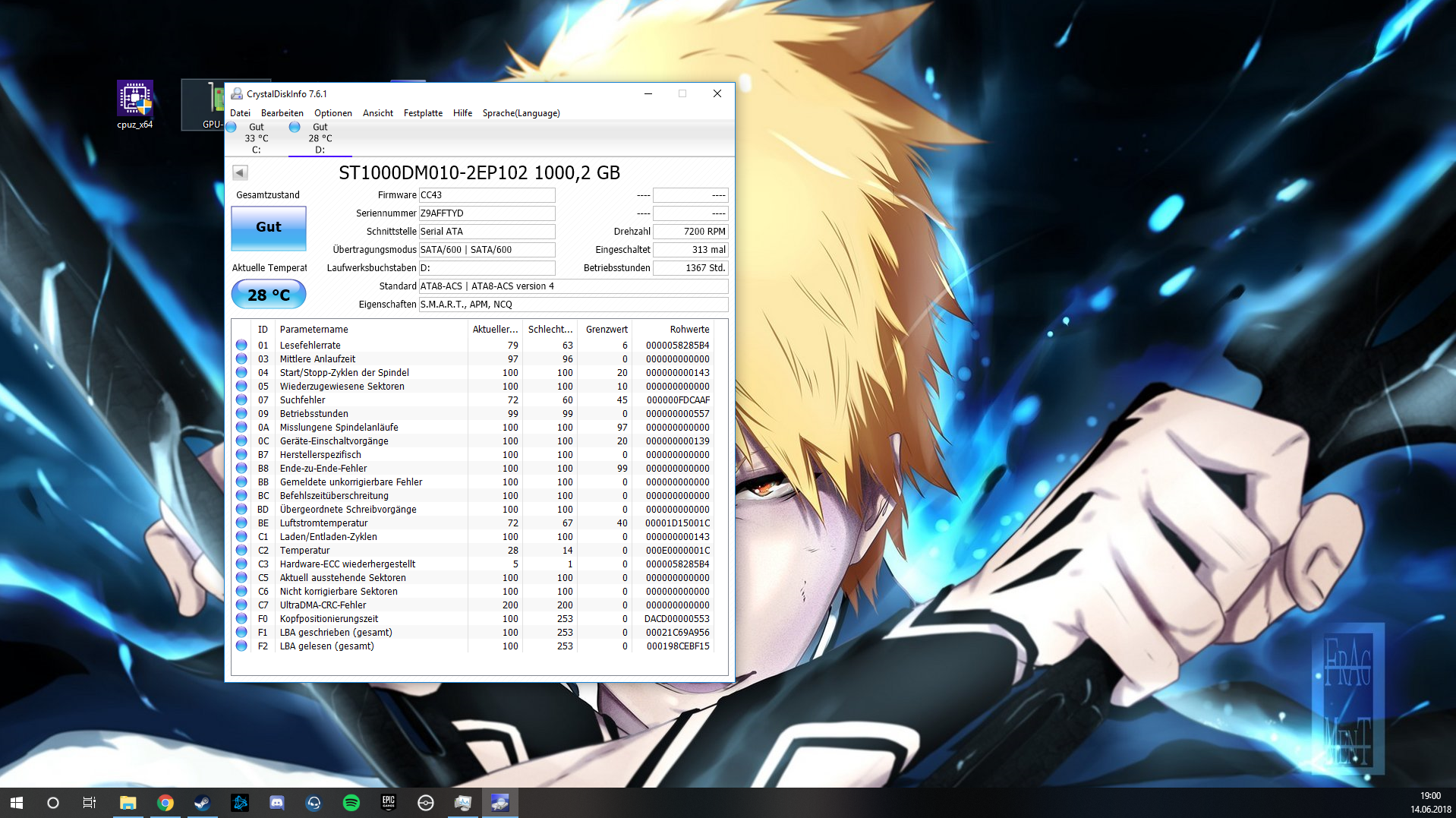This screenshot has width=1456, height=818.
Task: Click raw value 00021C69A956
Action: (x=678, y=633)
